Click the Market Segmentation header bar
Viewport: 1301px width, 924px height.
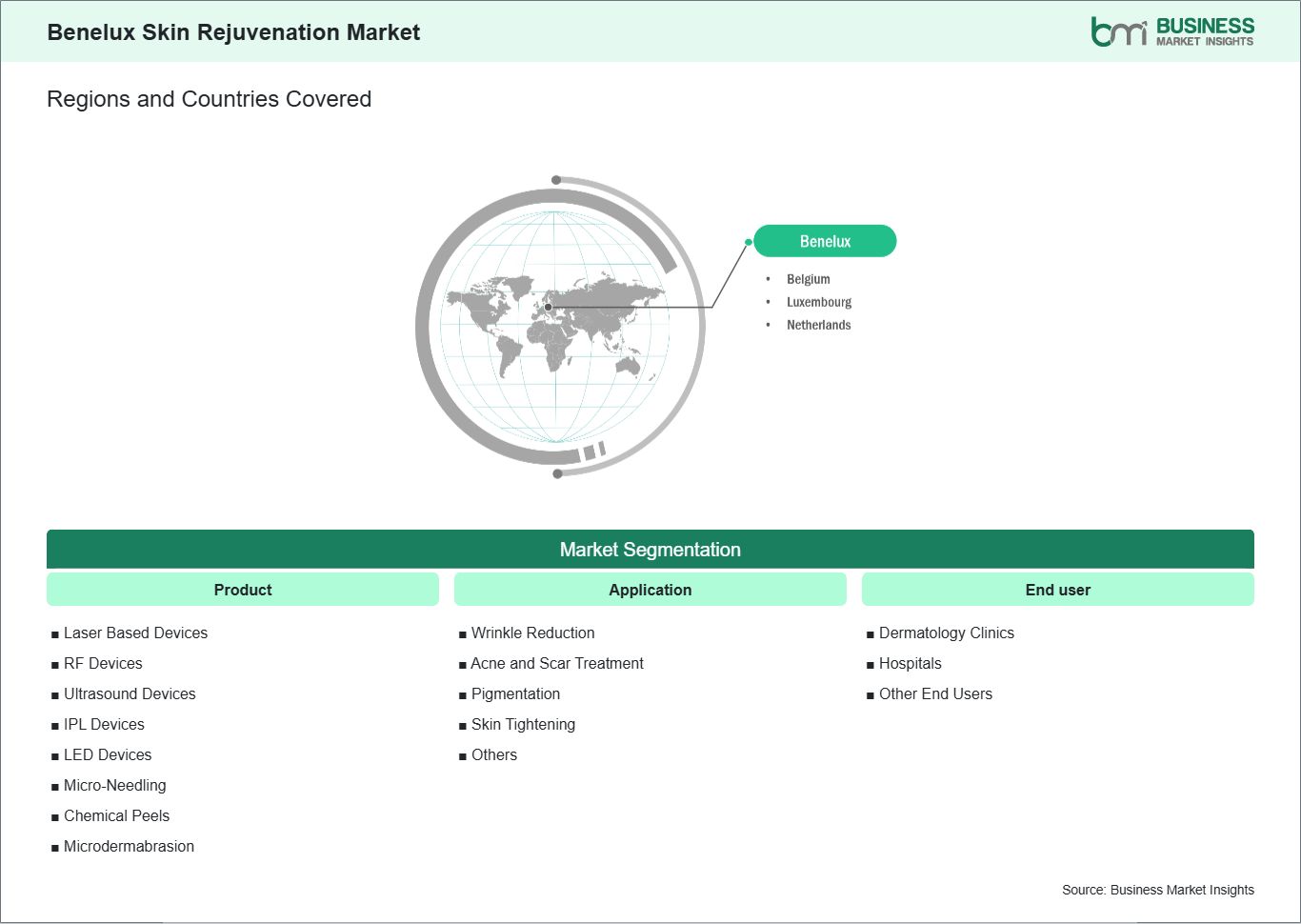(650, 550)
